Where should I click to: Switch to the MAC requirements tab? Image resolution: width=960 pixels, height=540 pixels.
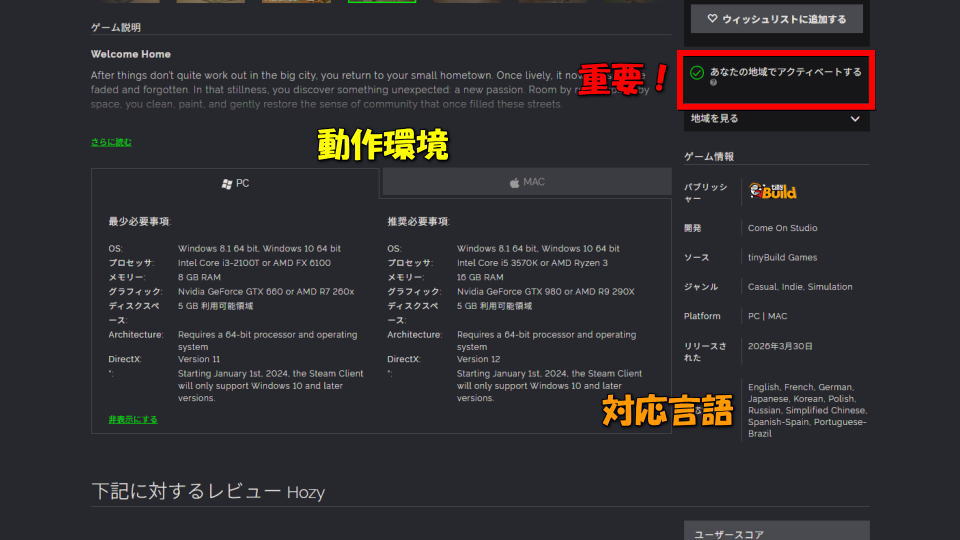coord(527,182)
